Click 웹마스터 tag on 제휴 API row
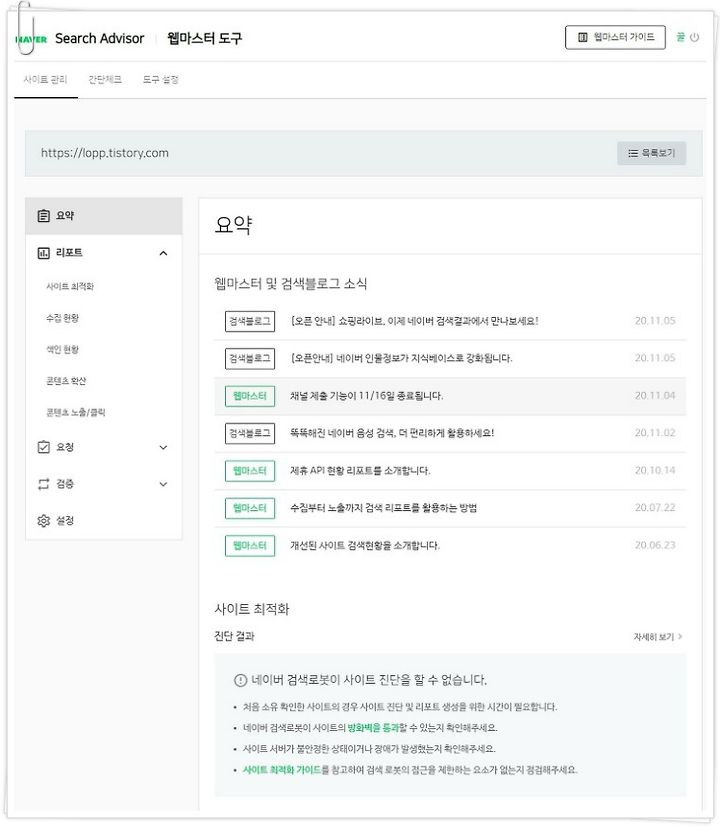This screenshot has height=828, width=720. [250, 471]
